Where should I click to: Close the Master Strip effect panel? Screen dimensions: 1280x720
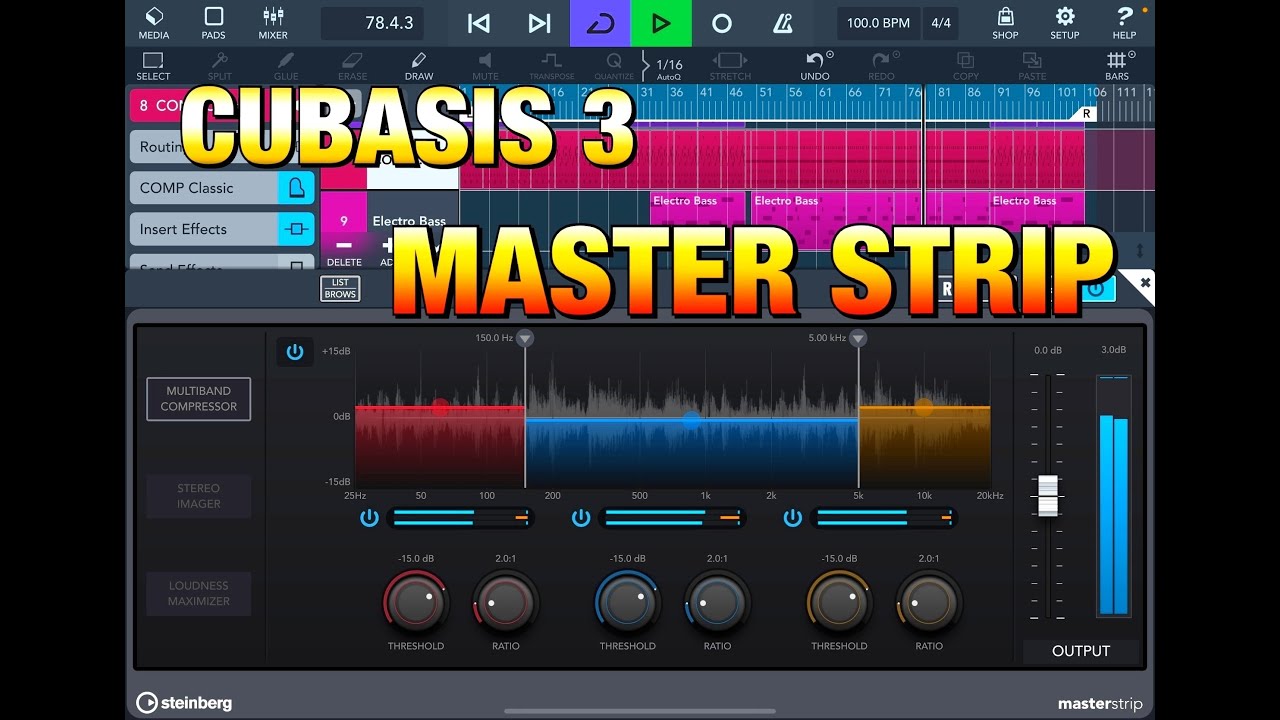pyautogui.click(x=1145, y=283)
